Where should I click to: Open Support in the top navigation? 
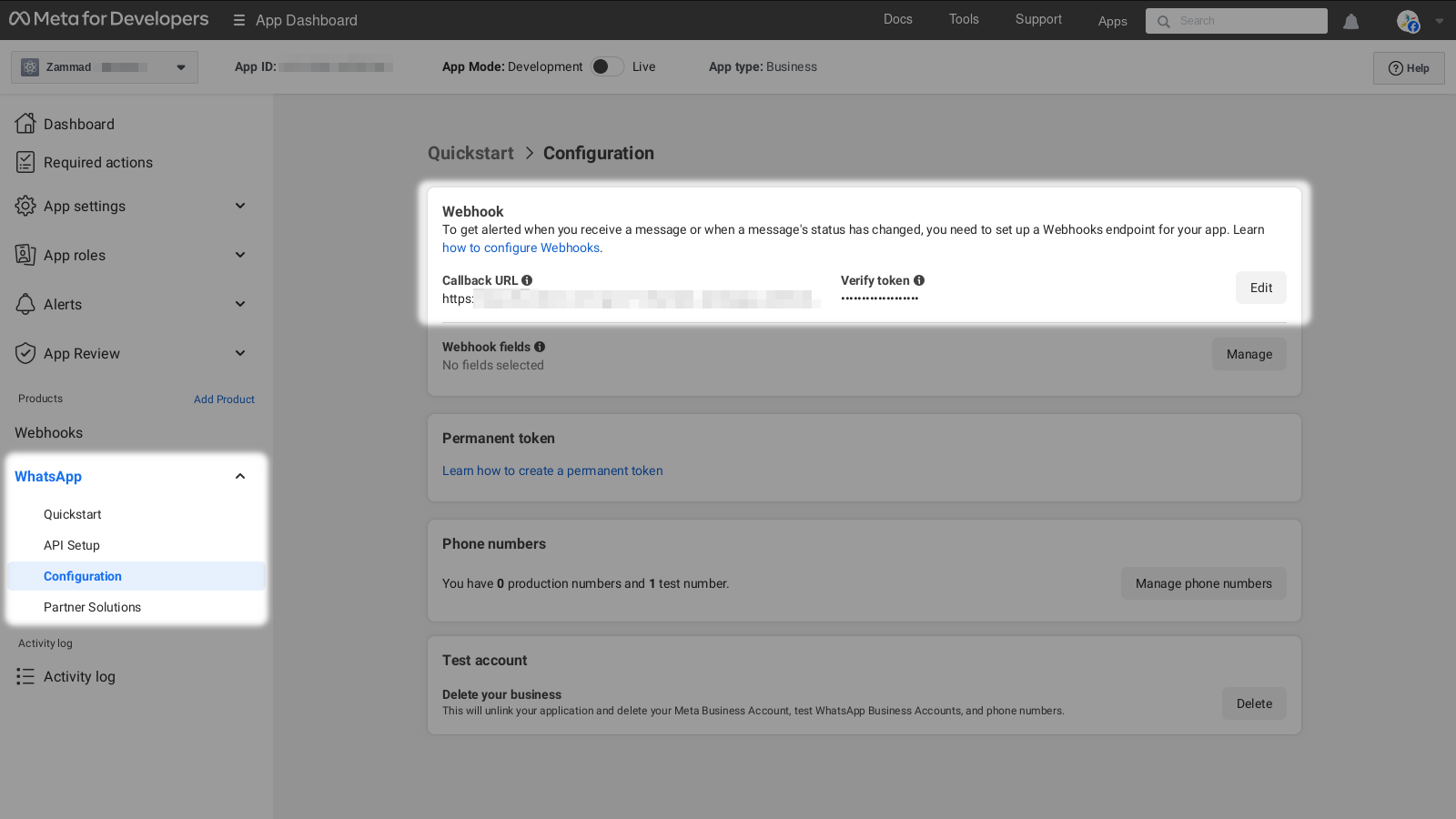pos(1038,19)
